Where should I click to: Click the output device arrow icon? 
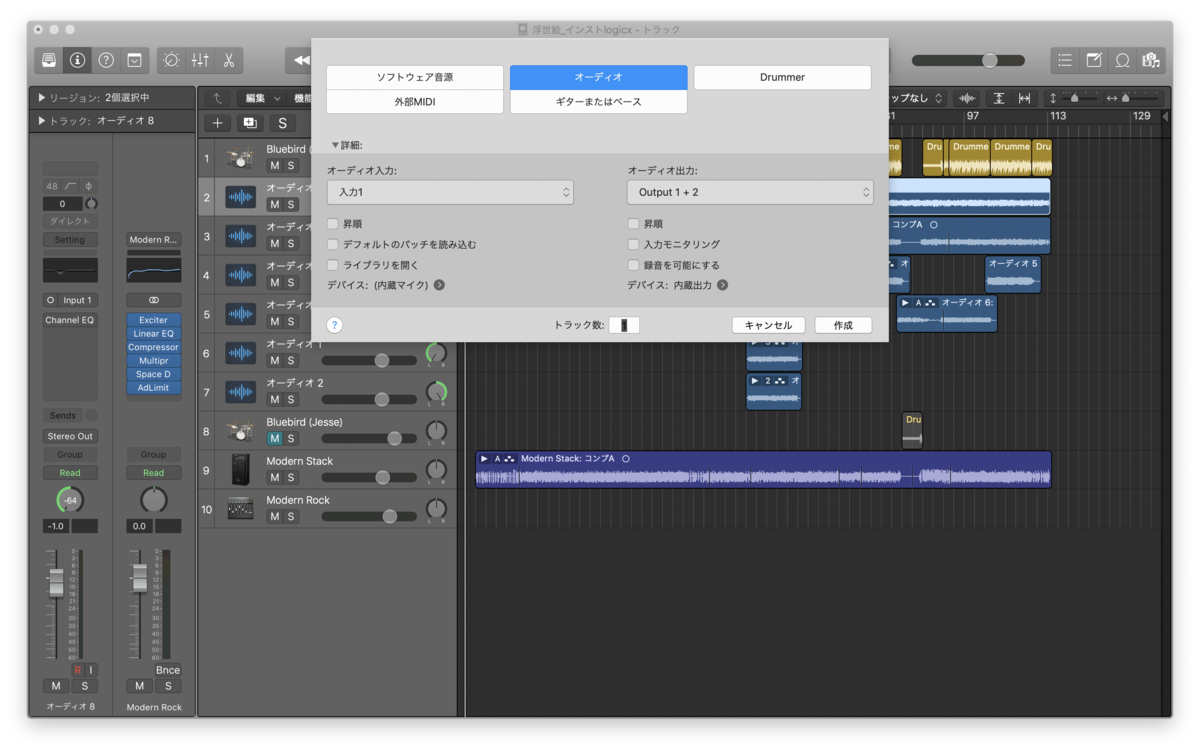(722, 285)
